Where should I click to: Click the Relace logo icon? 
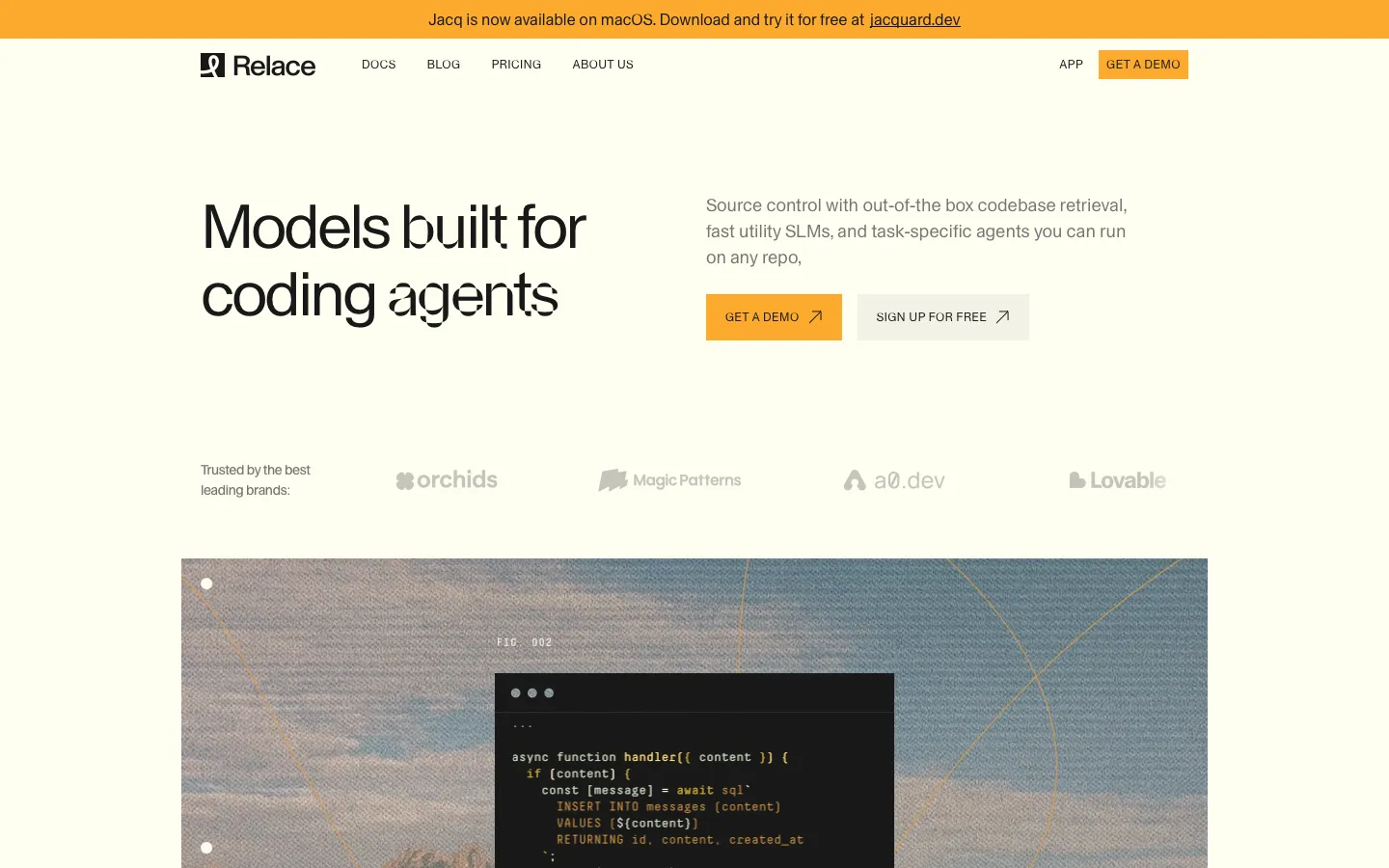212,65
